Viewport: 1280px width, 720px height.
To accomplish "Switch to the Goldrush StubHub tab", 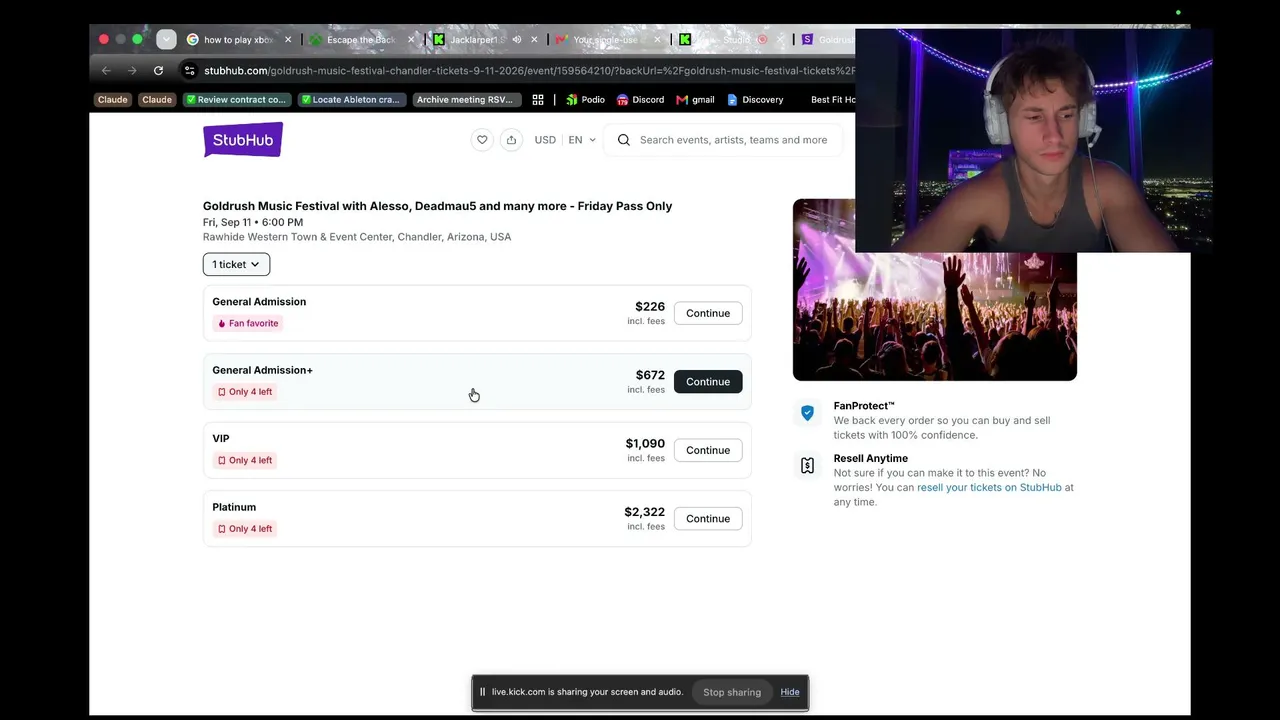I will click(828, 40).
